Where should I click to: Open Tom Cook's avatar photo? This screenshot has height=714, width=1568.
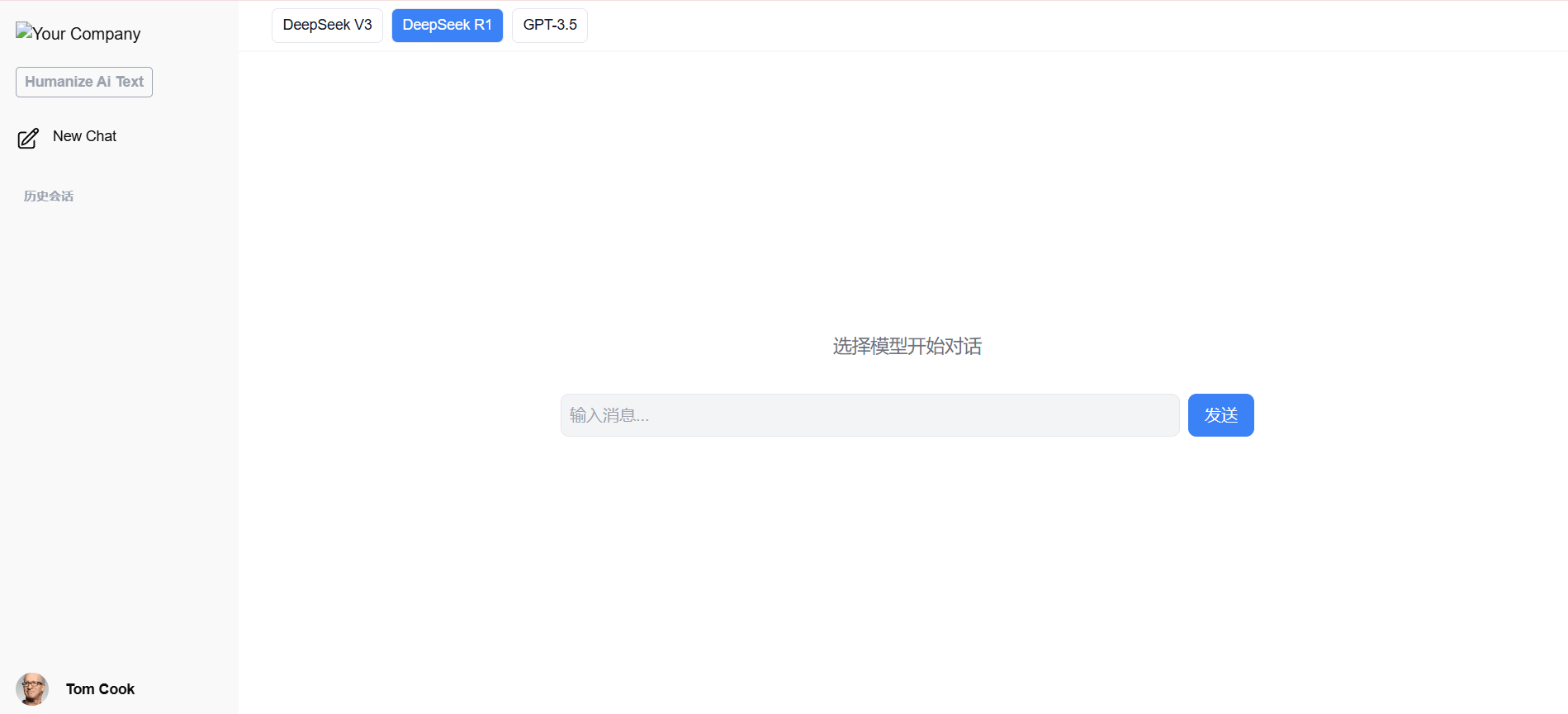click(32, 689)
